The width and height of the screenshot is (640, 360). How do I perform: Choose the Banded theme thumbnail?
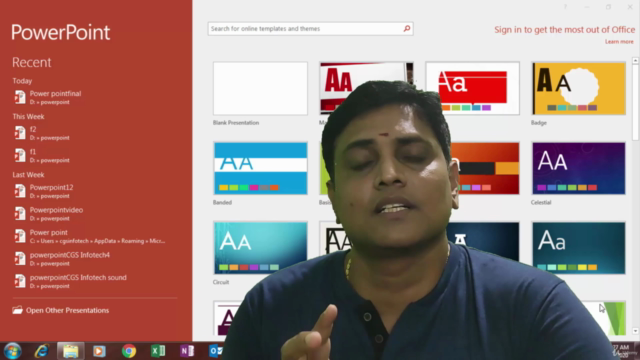[x=260, y=168]
